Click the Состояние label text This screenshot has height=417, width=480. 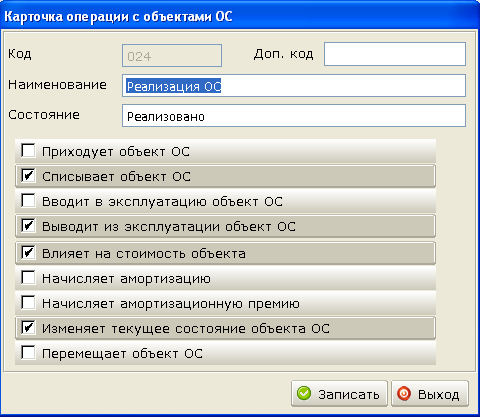(x=44, y=115)
